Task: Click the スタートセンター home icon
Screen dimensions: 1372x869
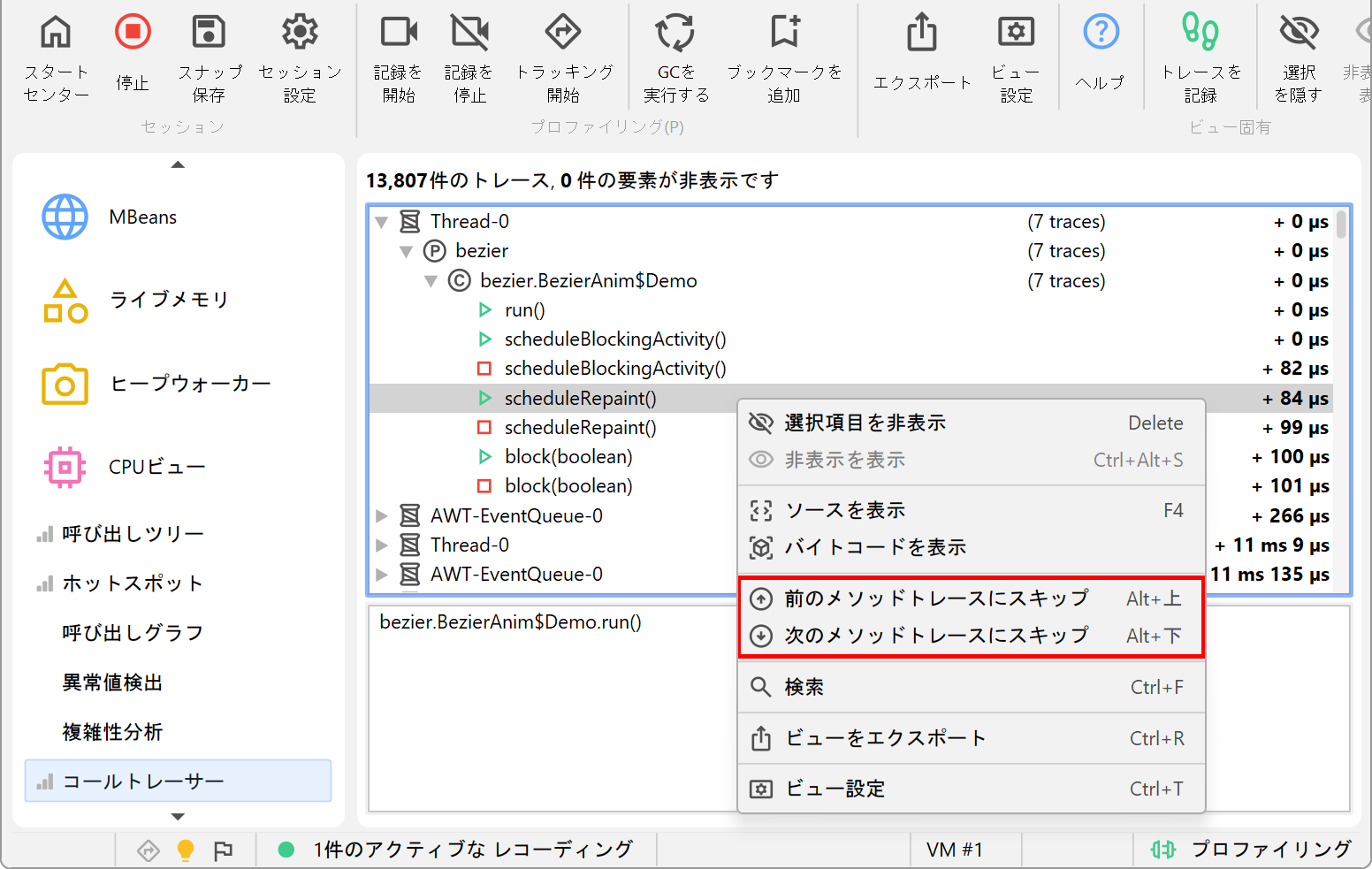Action: (56, 34)
